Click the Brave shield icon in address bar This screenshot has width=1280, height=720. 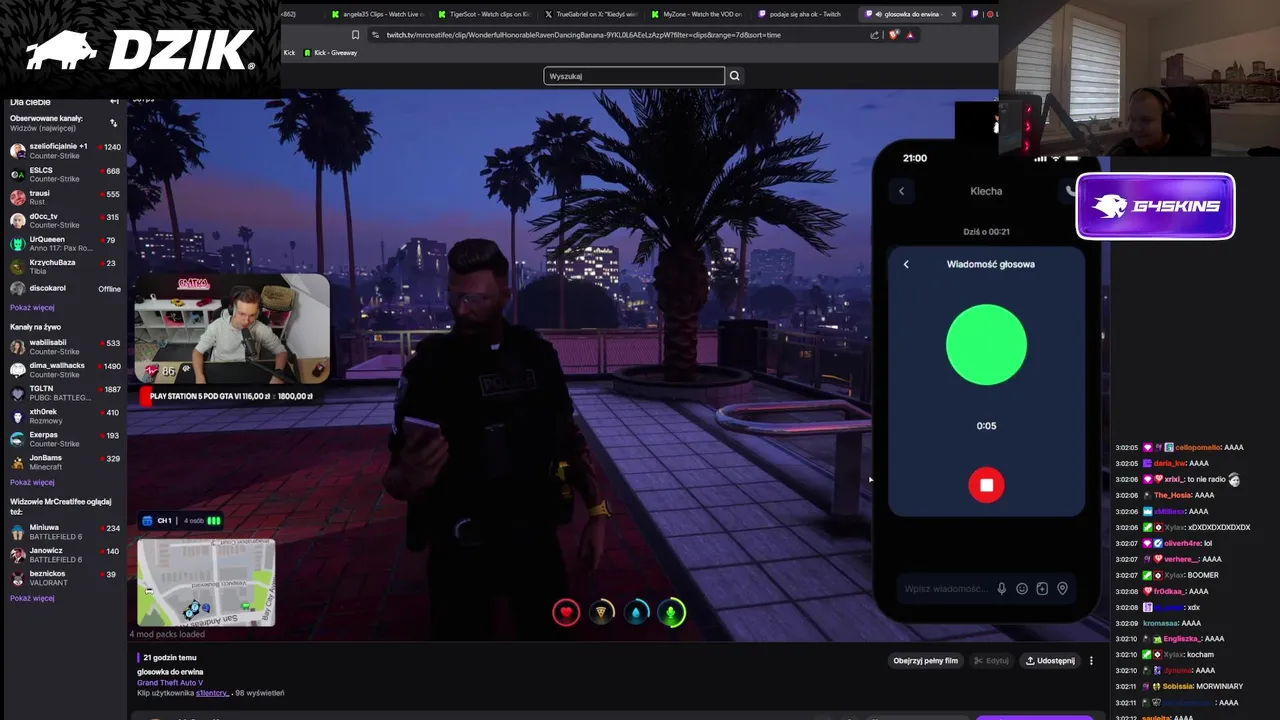pyautogui.click(x=893, y=35)
